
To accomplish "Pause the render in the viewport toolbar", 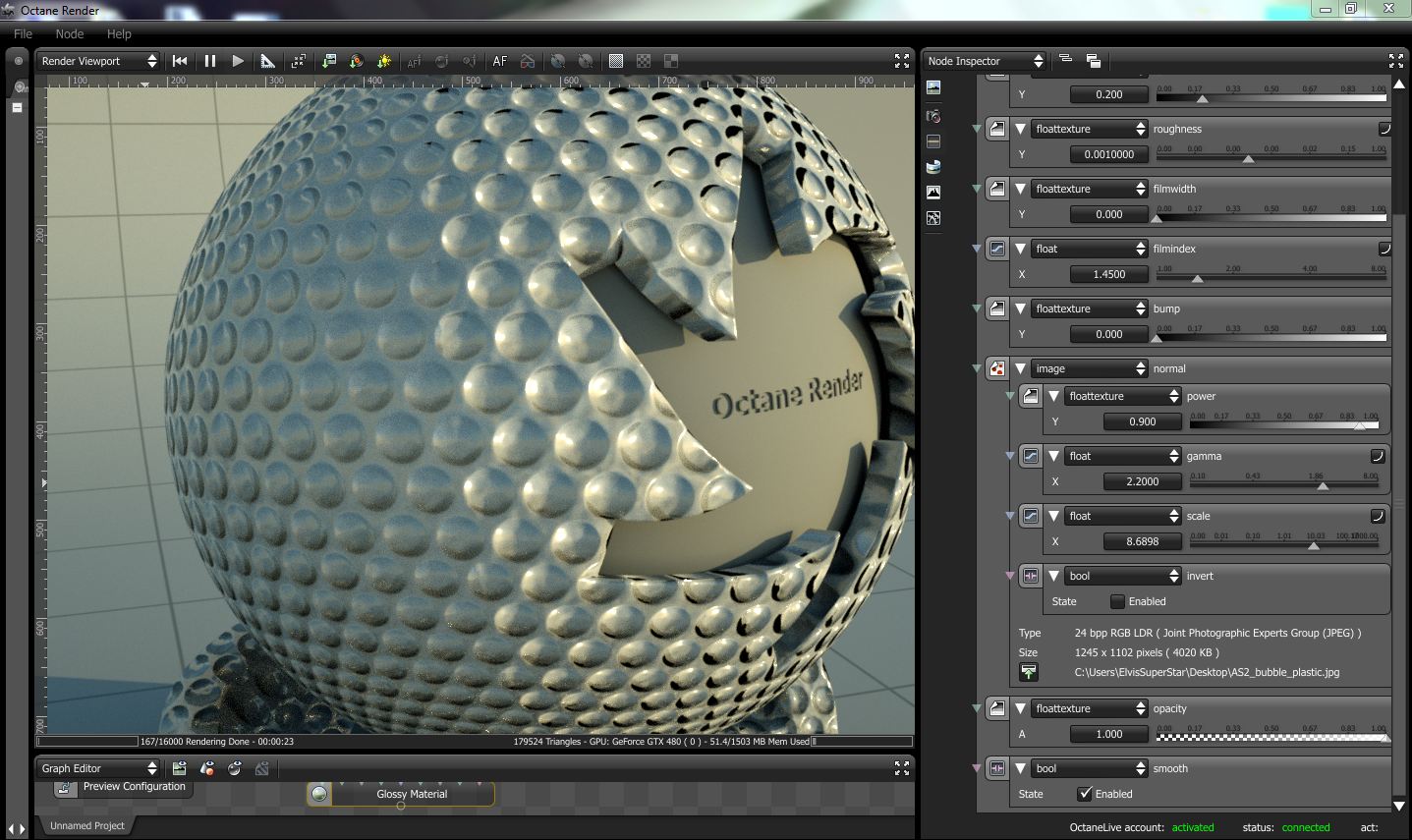I will coord(209,61).
